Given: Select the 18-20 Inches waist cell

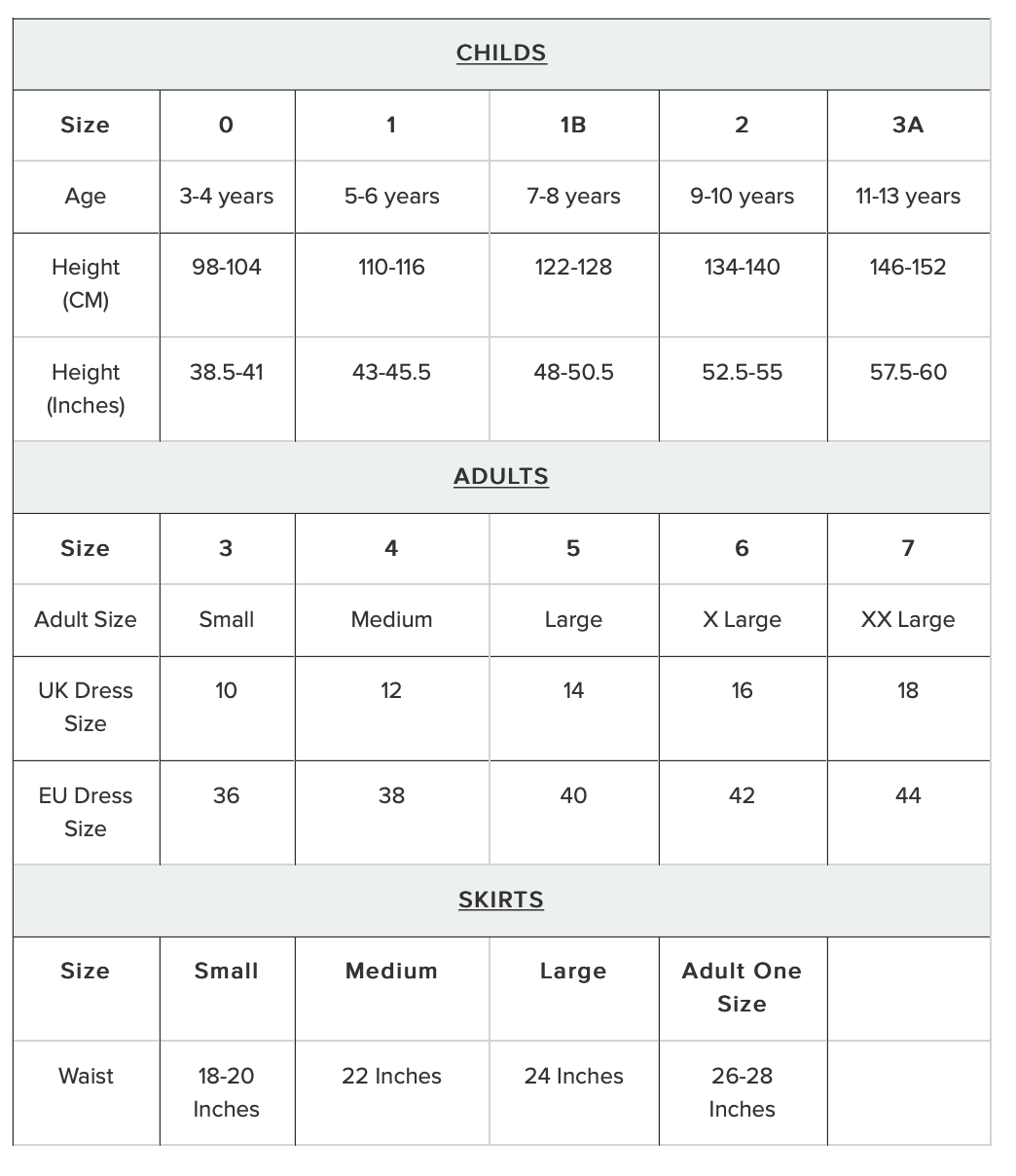Looking at the screenshot, I should click(227, 1092).
